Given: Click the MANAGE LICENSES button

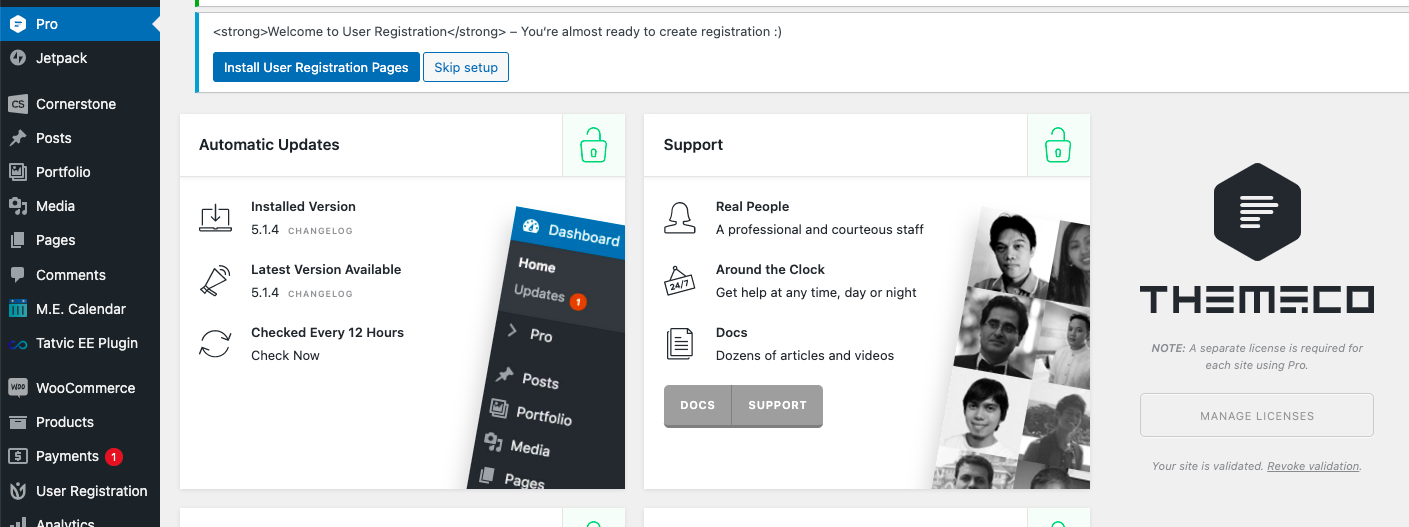Looking at the screenshot, I should [x=1257, y=415].
